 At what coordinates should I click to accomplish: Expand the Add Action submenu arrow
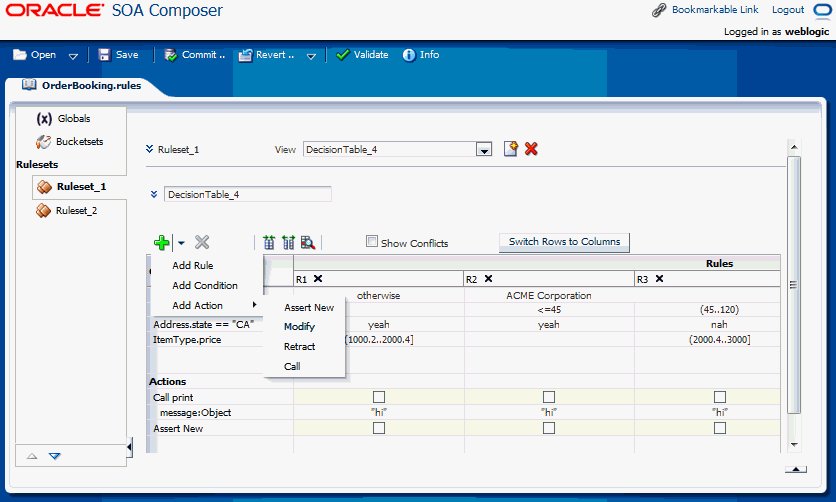coord(255,305)
